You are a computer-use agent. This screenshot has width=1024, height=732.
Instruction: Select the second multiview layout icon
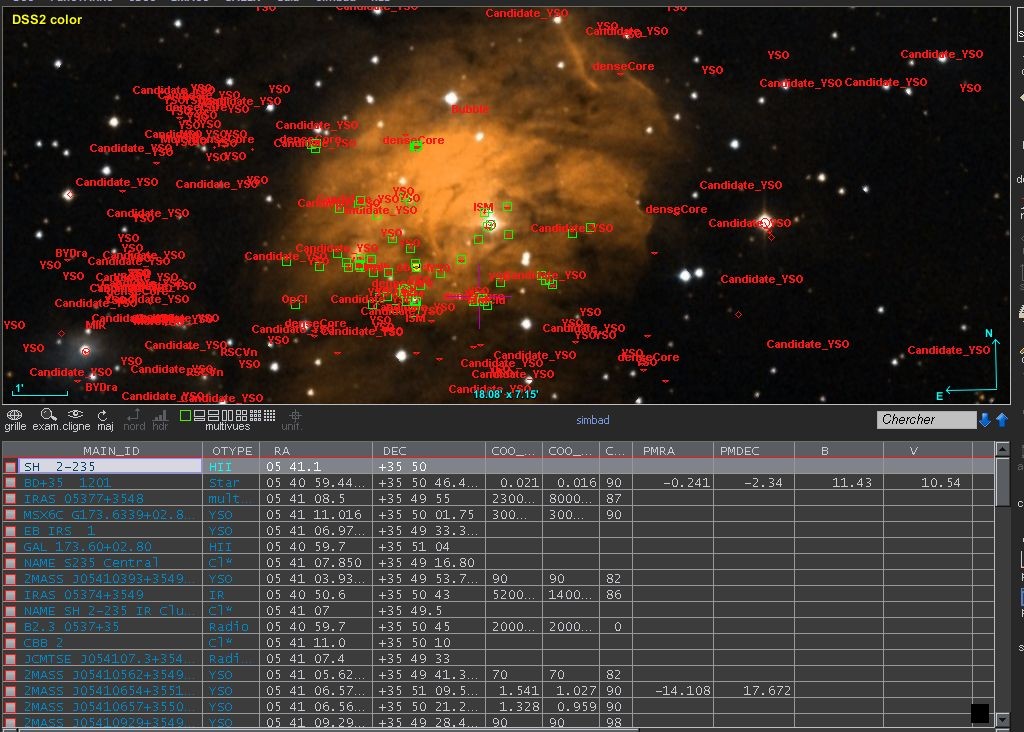[x=199, y=415]
